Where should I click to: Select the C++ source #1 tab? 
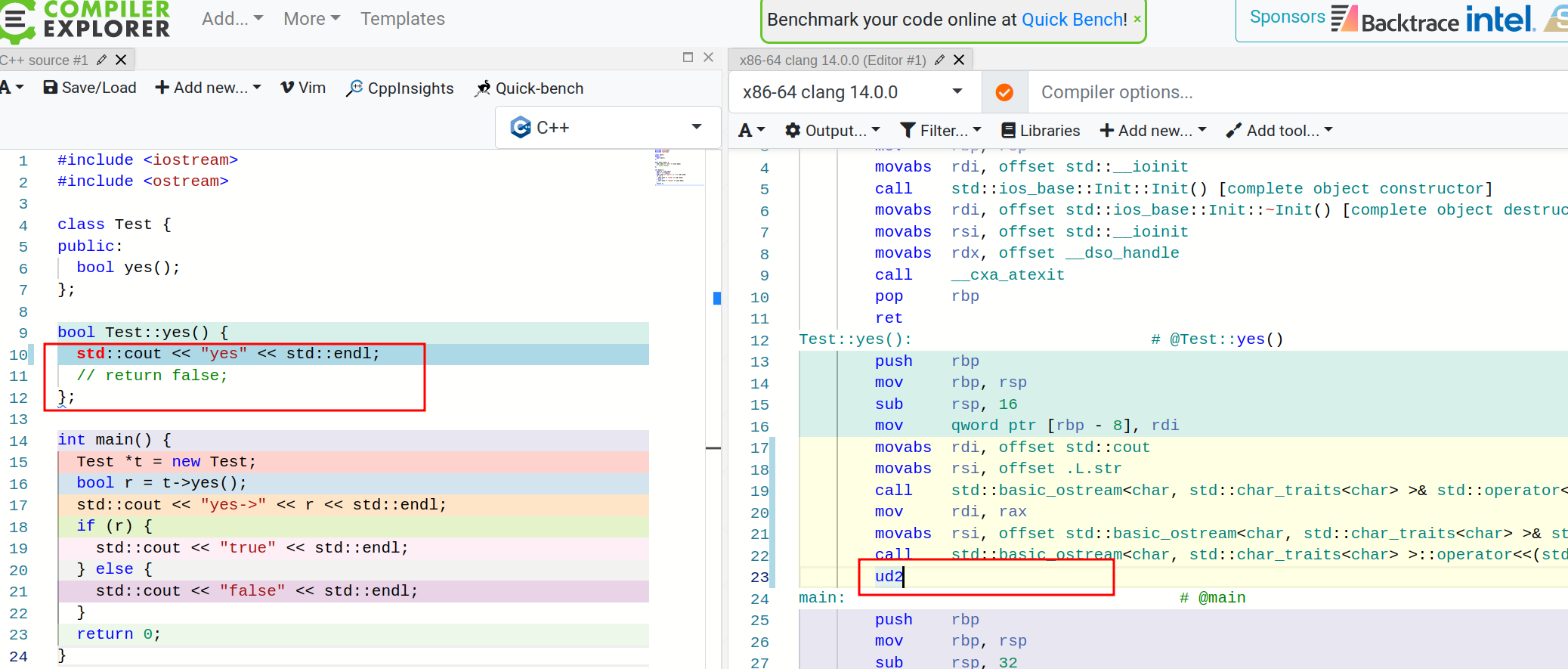tap(44, 60)
